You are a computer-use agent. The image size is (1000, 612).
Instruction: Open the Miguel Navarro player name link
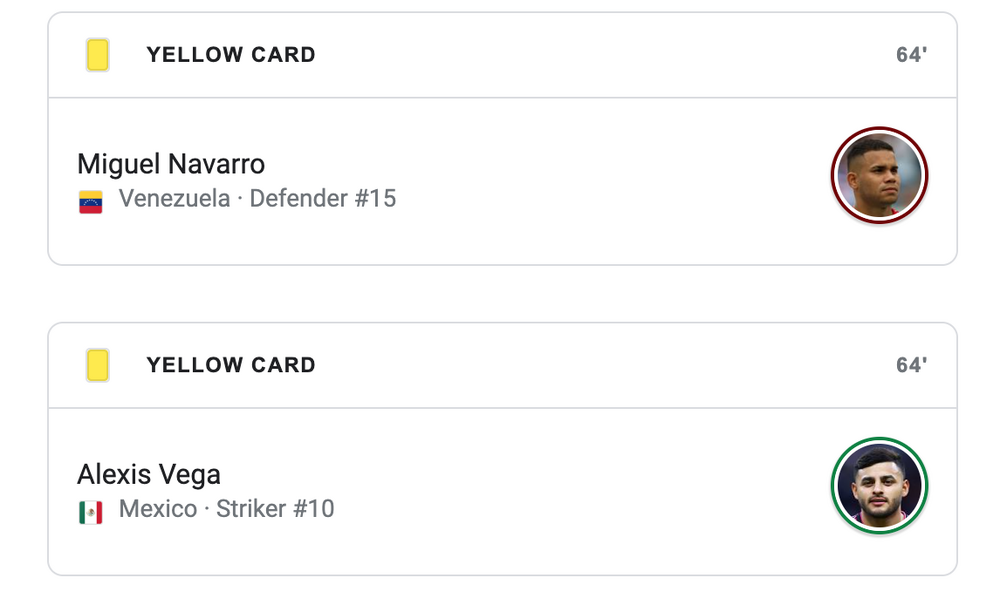(171, 164)
